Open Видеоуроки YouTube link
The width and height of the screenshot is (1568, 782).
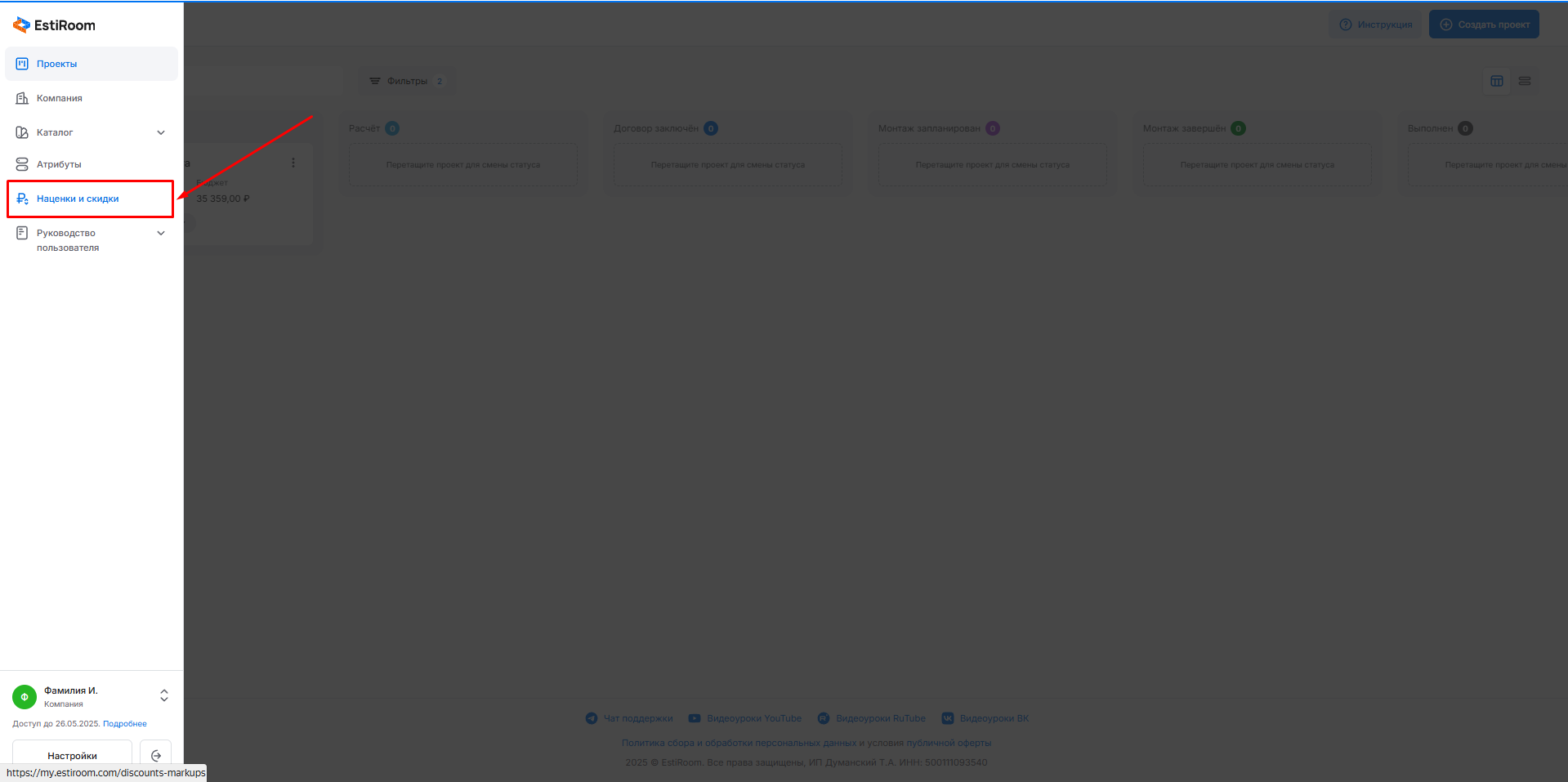(x=745, y=718)
